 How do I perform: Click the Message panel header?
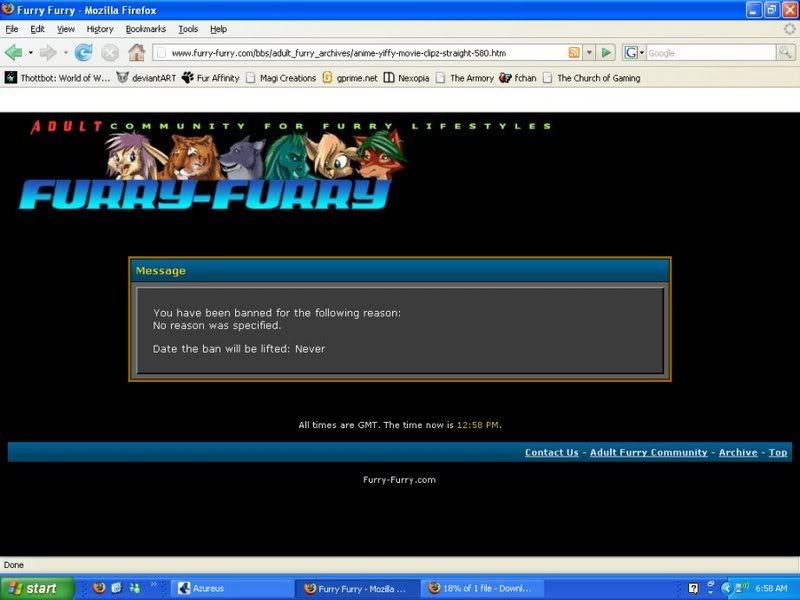(400, 270)
